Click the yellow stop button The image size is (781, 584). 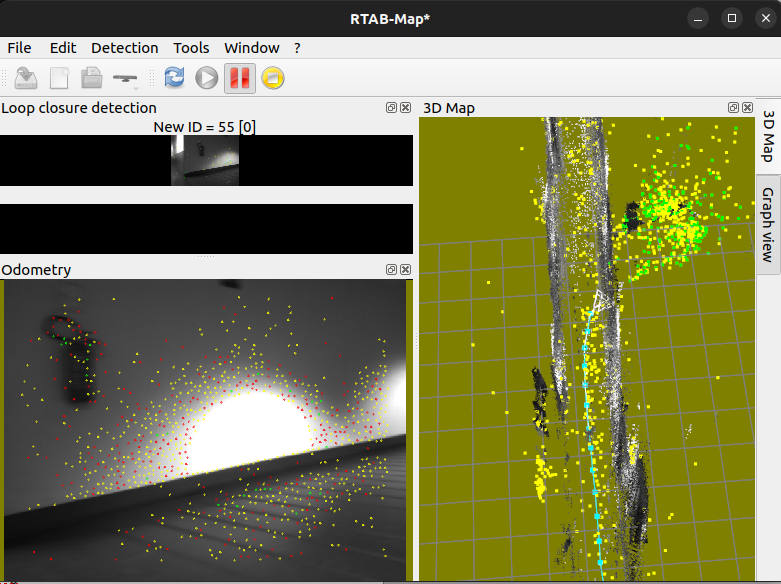click(273, 78)
